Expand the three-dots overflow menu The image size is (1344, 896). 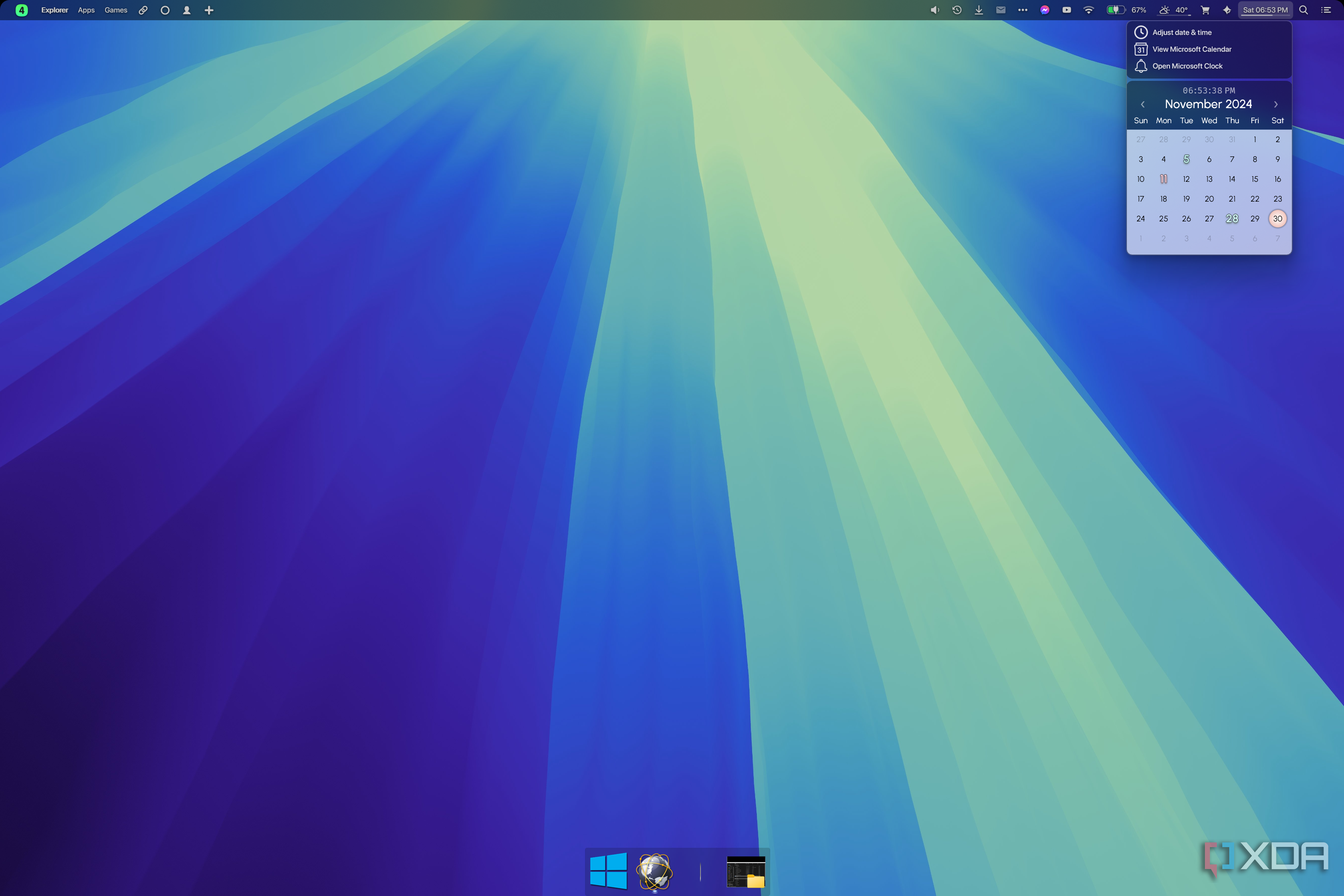click(1023, 10)
